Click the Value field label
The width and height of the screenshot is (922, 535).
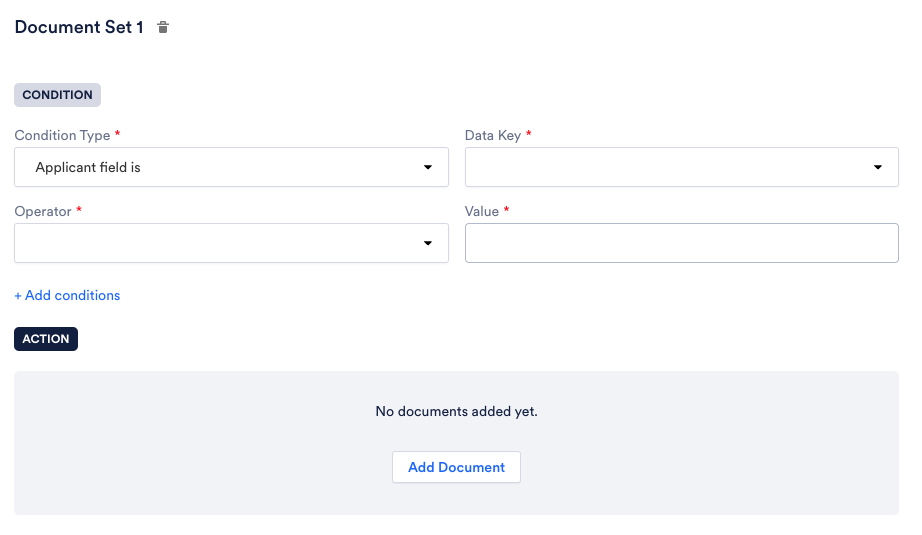coord(482,211)
